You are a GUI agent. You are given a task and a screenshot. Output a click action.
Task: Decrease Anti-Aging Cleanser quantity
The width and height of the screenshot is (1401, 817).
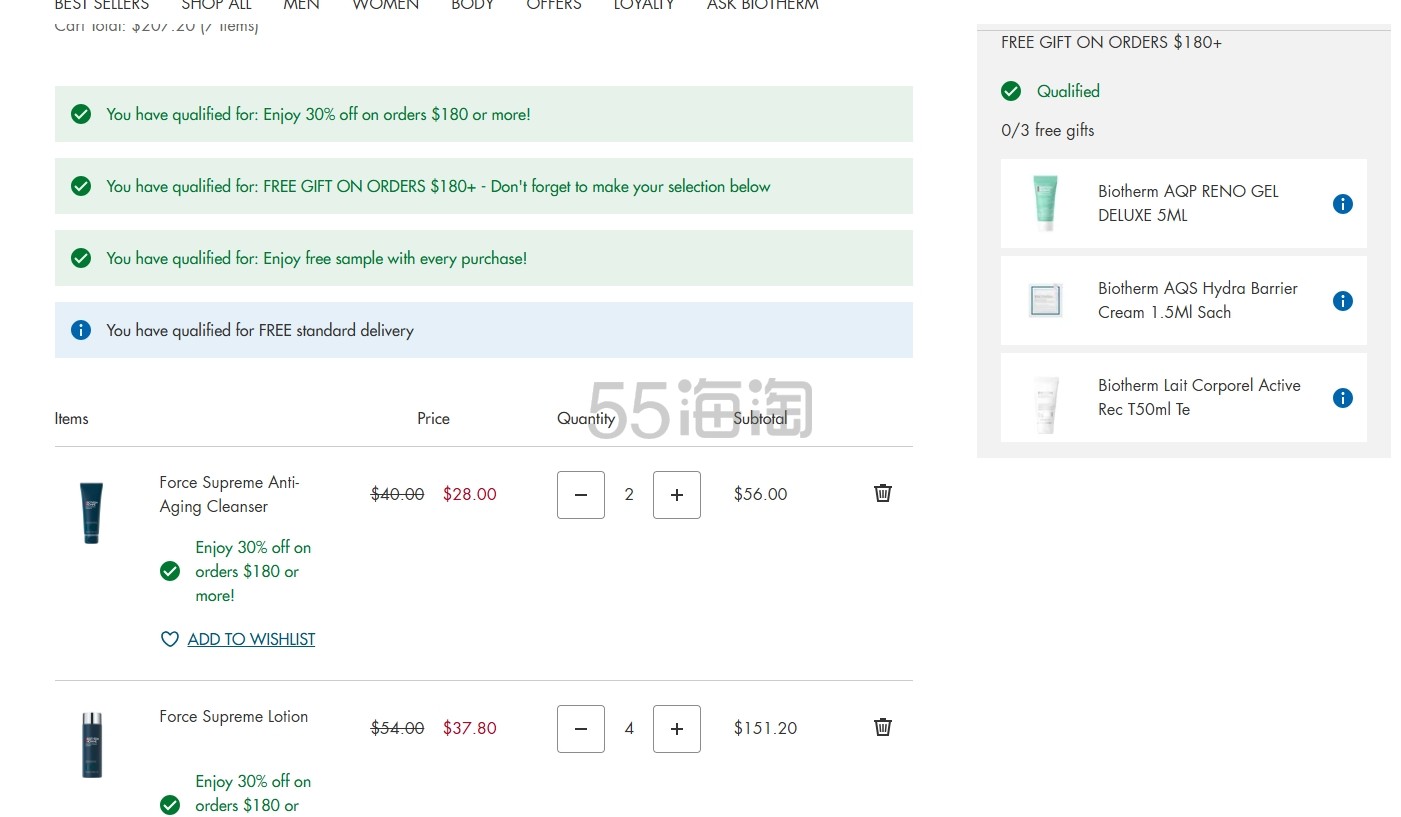coord(581,495)
